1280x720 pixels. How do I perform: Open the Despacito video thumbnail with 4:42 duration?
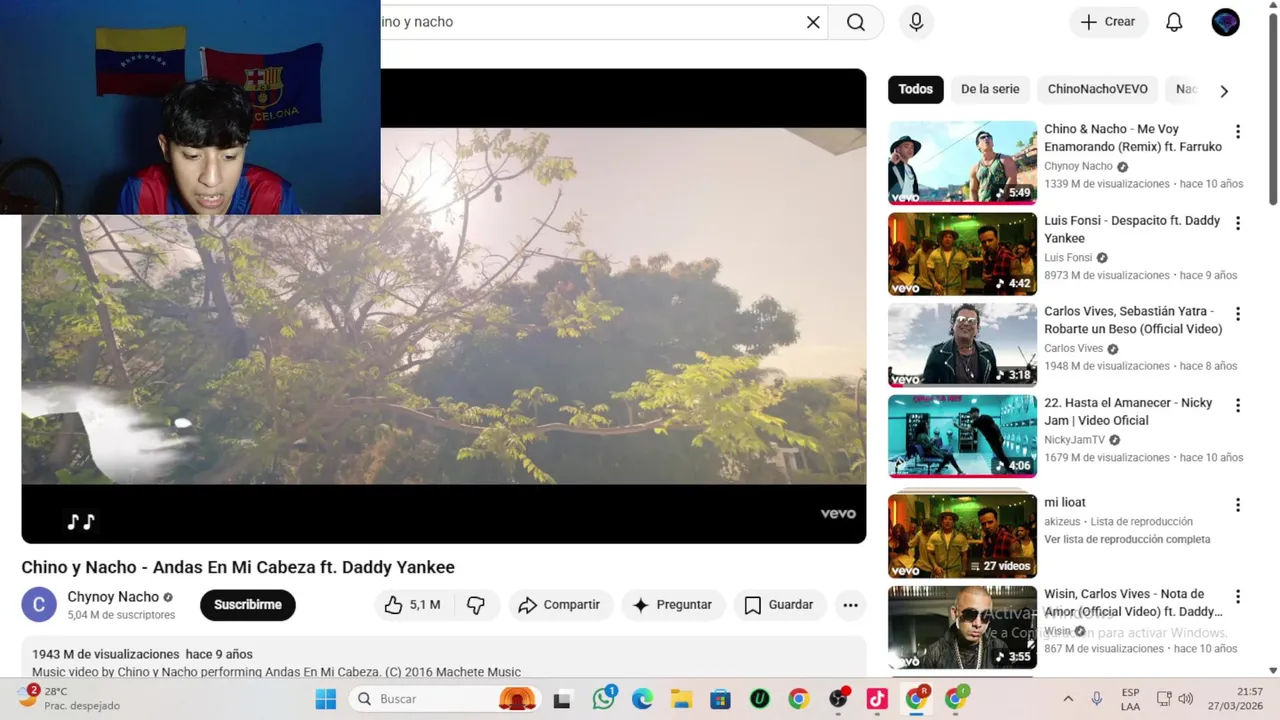tap(962, 254)
